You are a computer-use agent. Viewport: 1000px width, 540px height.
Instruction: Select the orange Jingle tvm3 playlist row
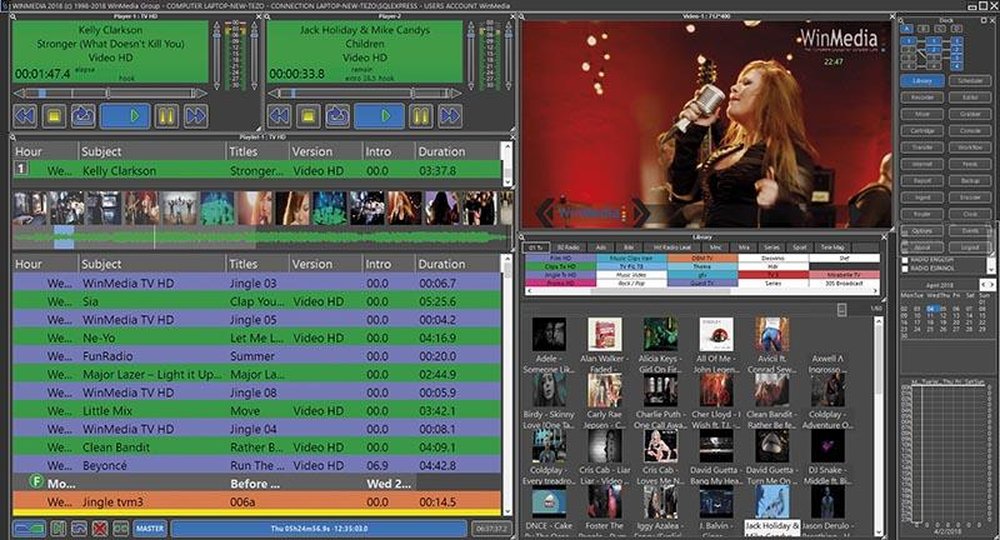[x=256, y=502]
